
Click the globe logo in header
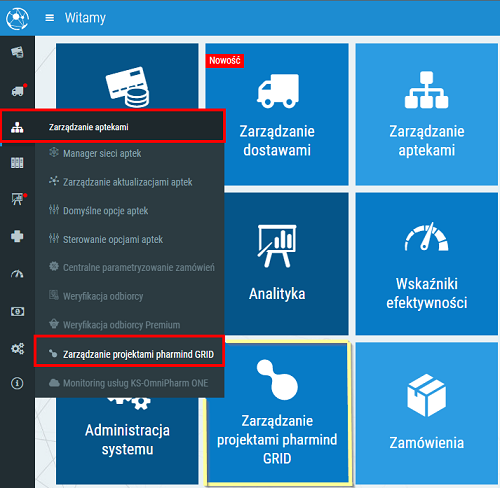[17, 19]
